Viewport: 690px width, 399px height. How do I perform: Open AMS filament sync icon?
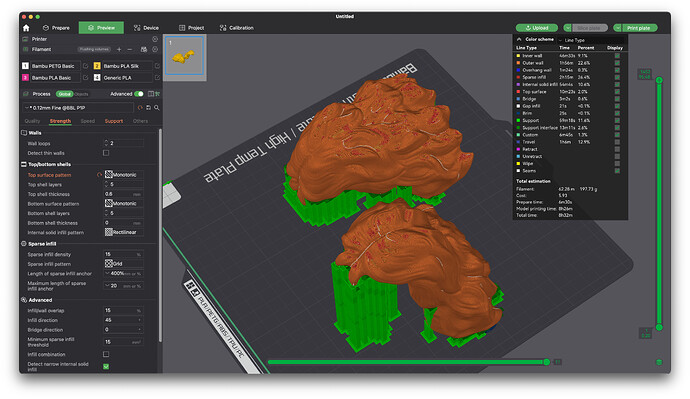[143, 49]
